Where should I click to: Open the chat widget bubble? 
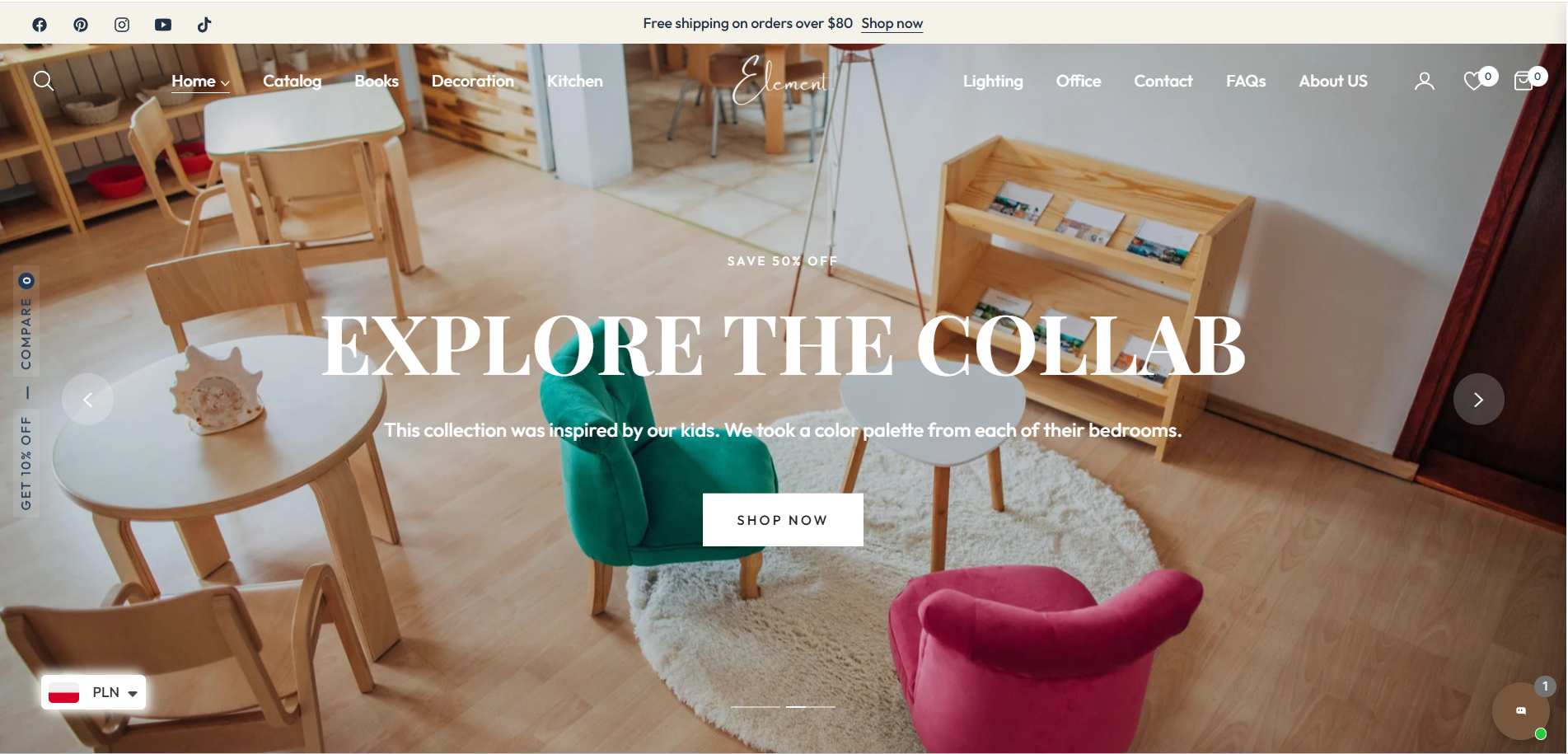coord(1521,710)
